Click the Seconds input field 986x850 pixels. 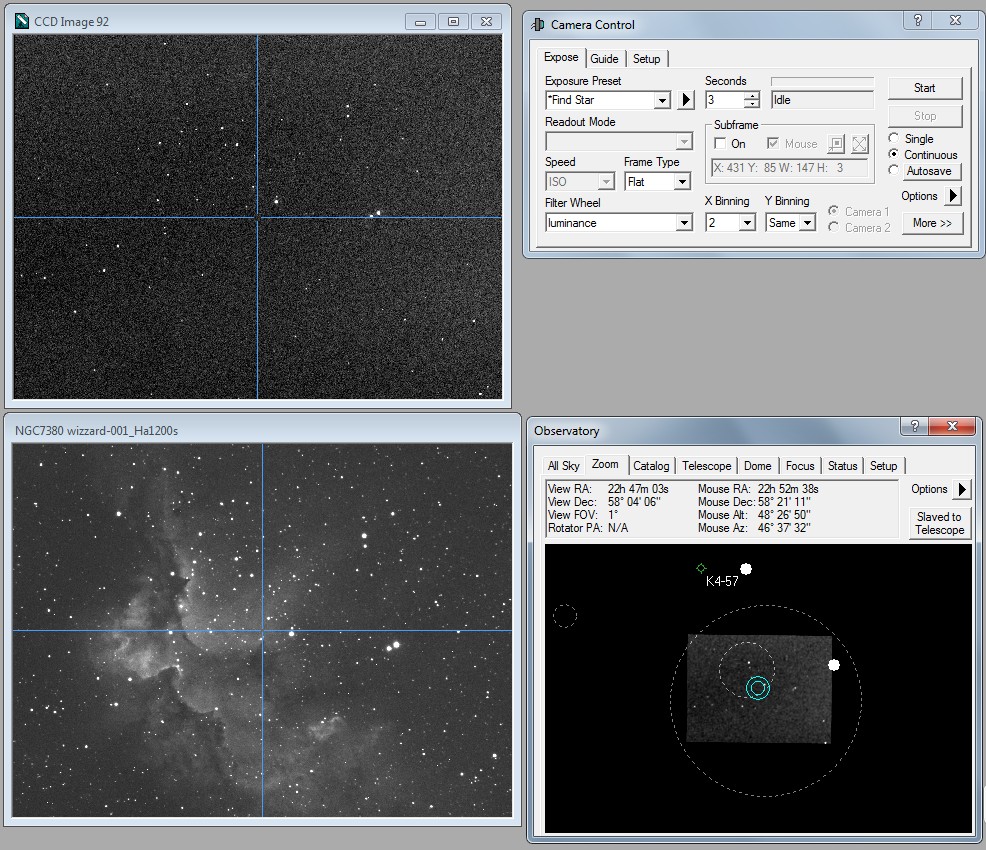tap(725, 100)
